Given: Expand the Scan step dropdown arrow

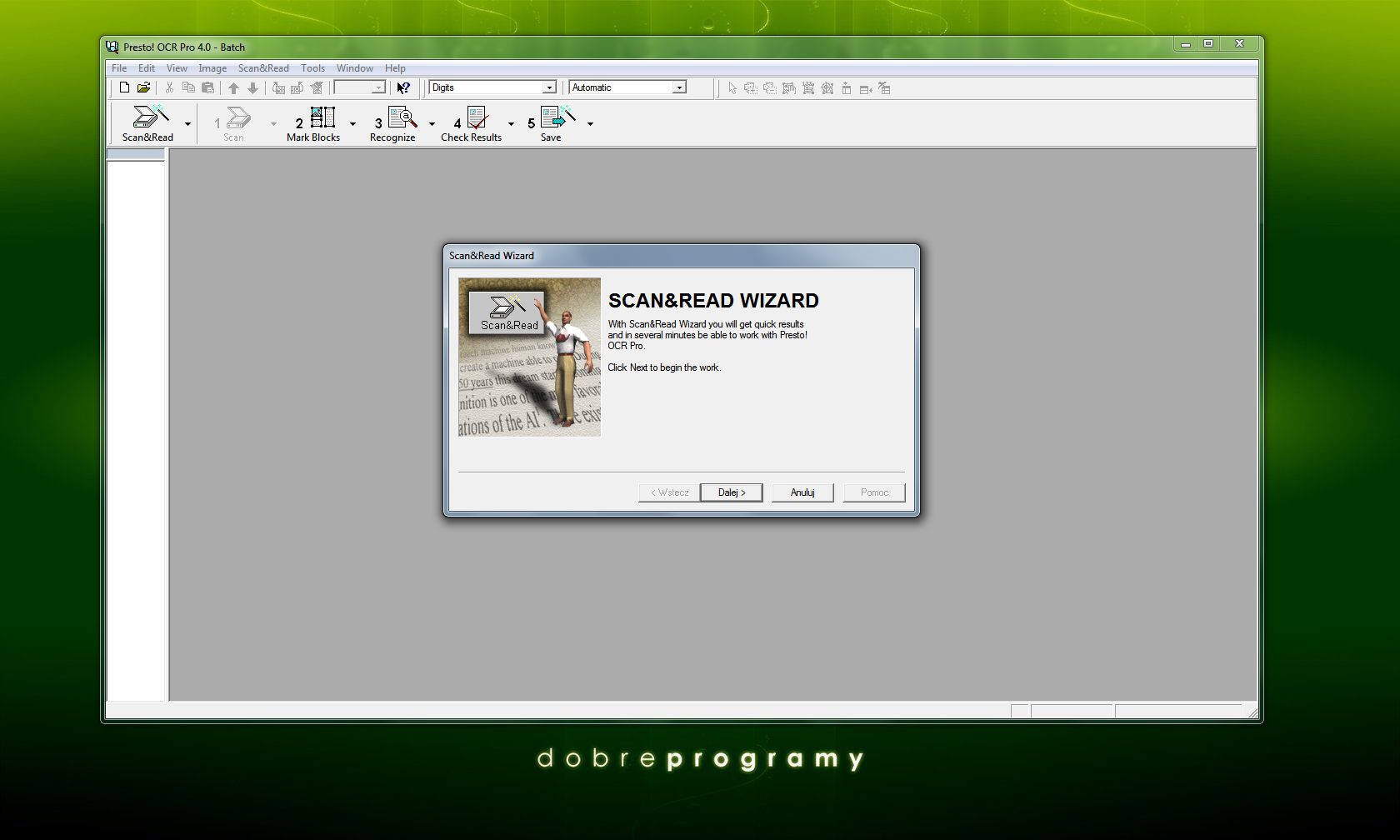Looking at the screenshot, I should (273, 124).
